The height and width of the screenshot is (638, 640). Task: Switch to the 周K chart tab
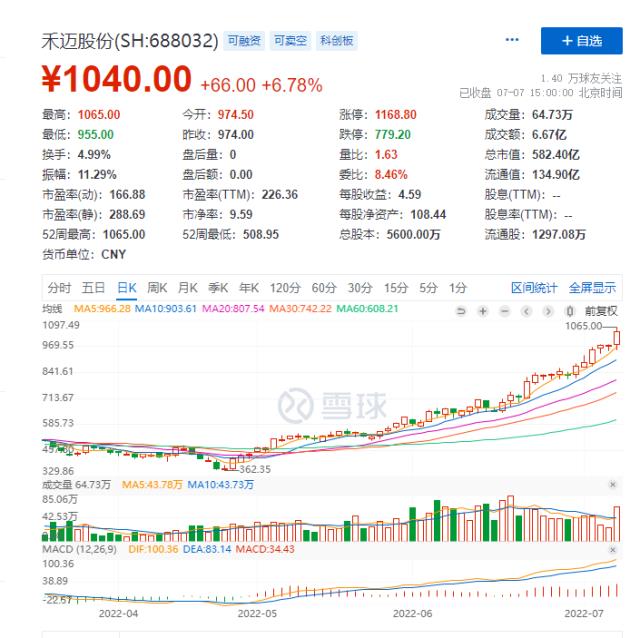click(x=157, y=288)
